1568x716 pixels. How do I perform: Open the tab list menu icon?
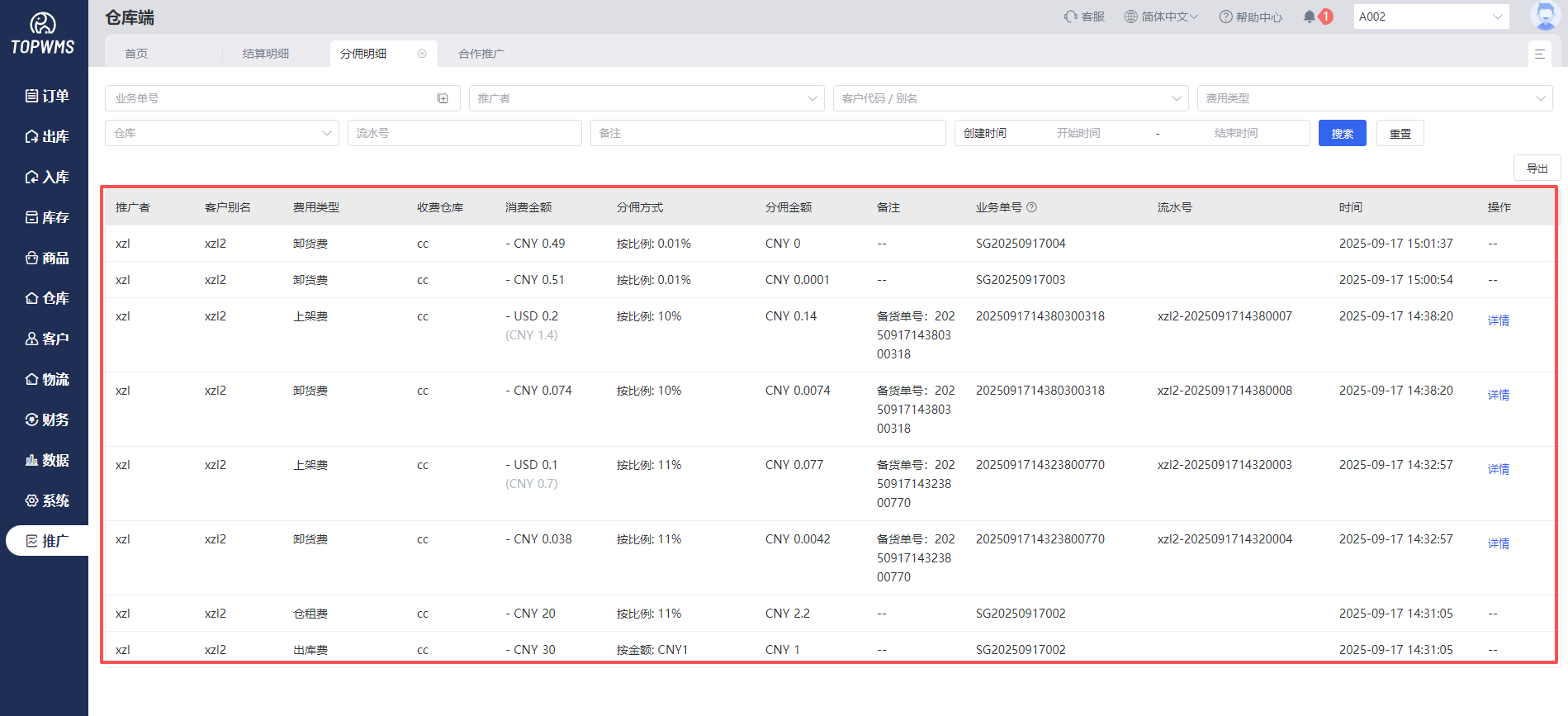(1539, 54)
